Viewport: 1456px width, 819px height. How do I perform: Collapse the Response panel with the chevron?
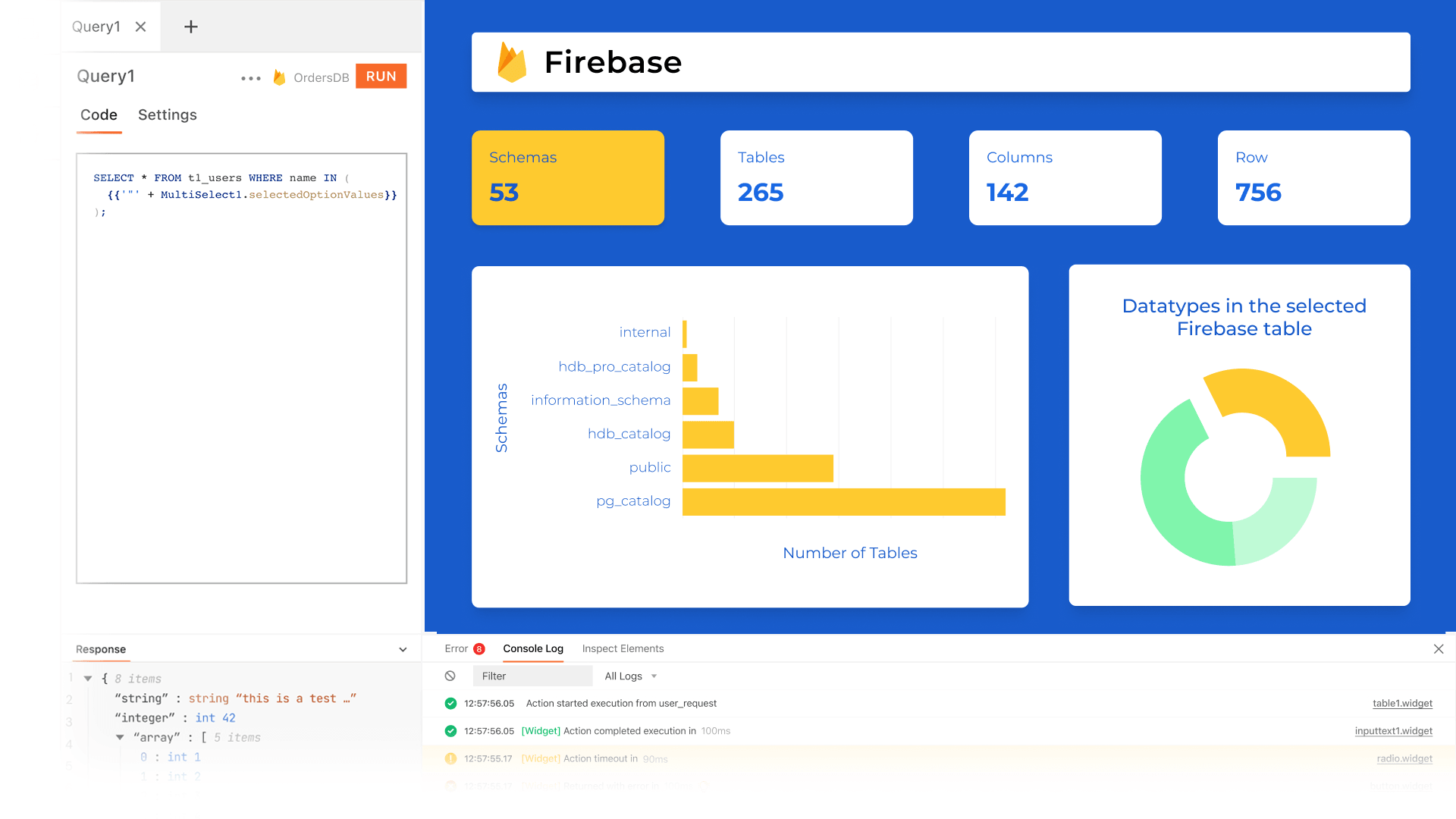403,649
